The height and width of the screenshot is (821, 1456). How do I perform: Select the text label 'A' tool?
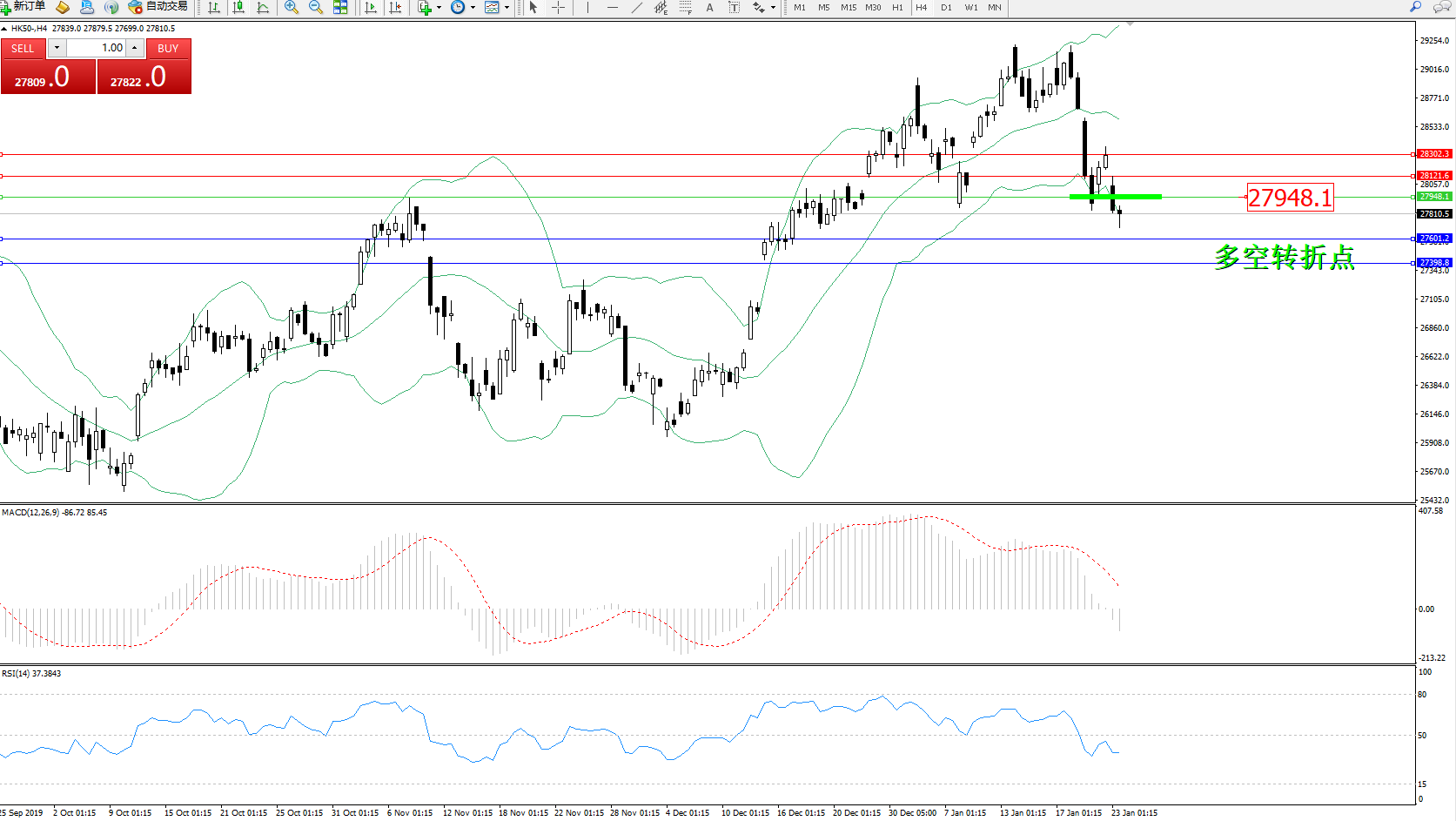(x=709, y=7)
